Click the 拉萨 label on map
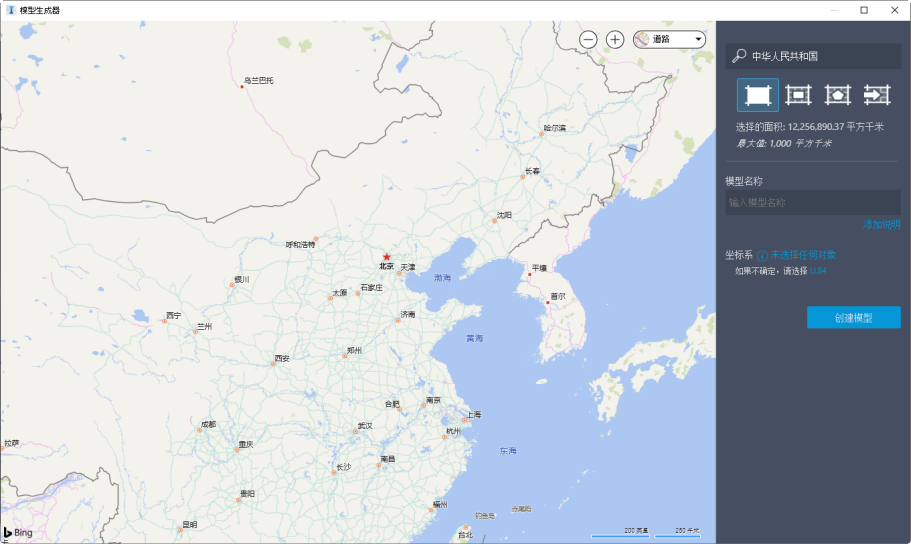Screen dimensions: 911x544 point(11,443)
